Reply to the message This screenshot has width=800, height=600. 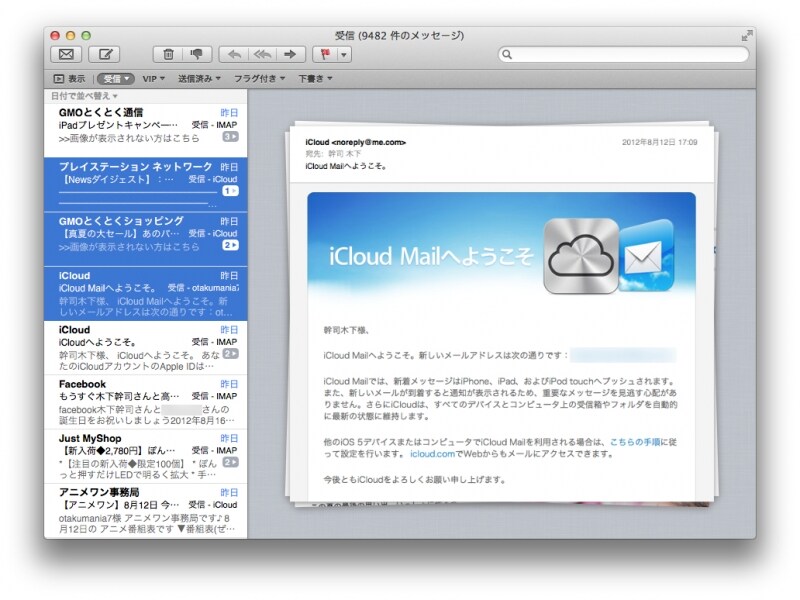coord(233,55)
